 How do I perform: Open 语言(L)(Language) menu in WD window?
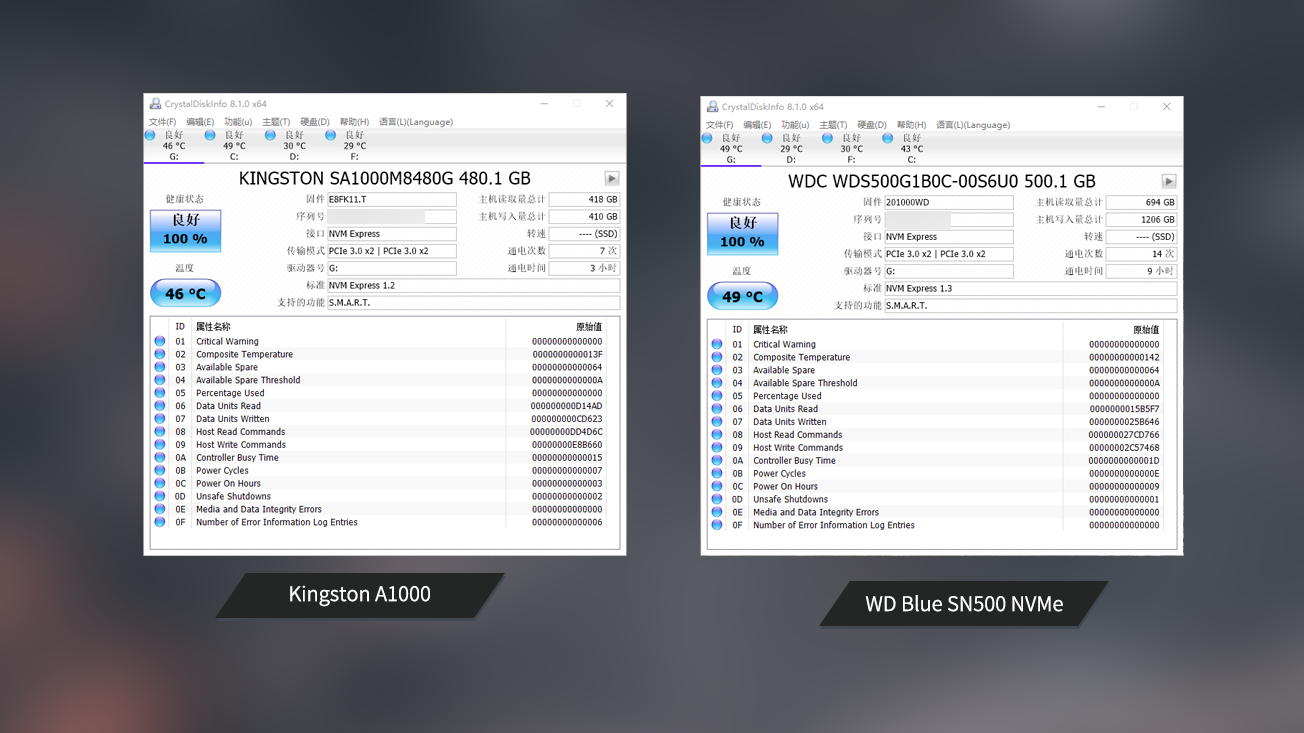[x=973, y=125]
